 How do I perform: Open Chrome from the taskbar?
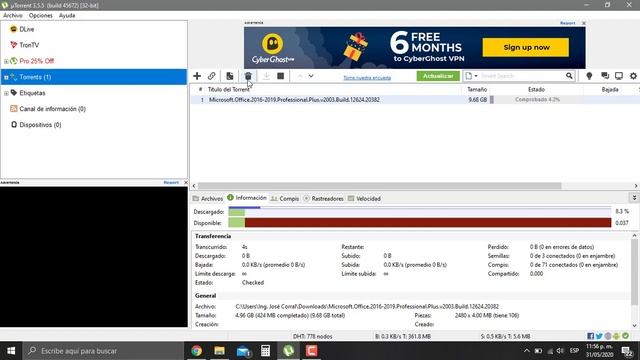pos(196,351)
